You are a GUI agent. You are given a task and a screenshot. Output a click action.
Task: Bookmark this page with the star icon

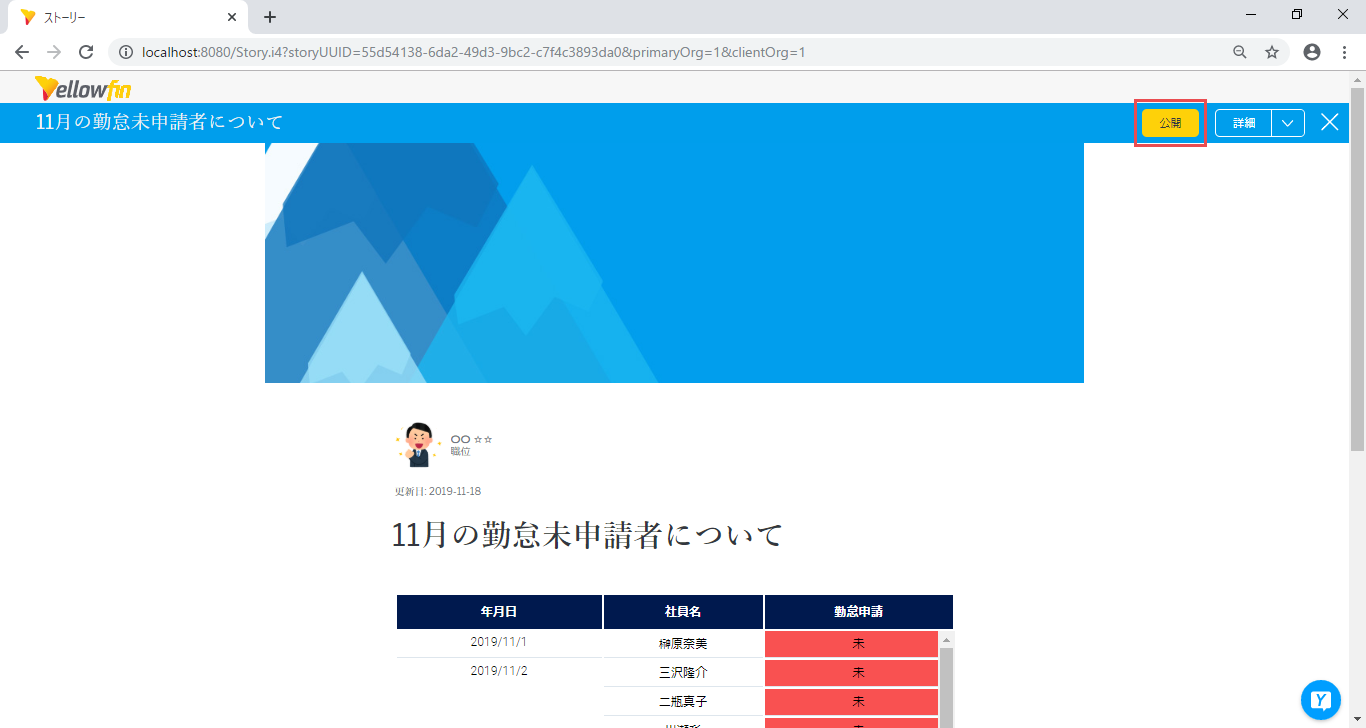point(1272,52)
